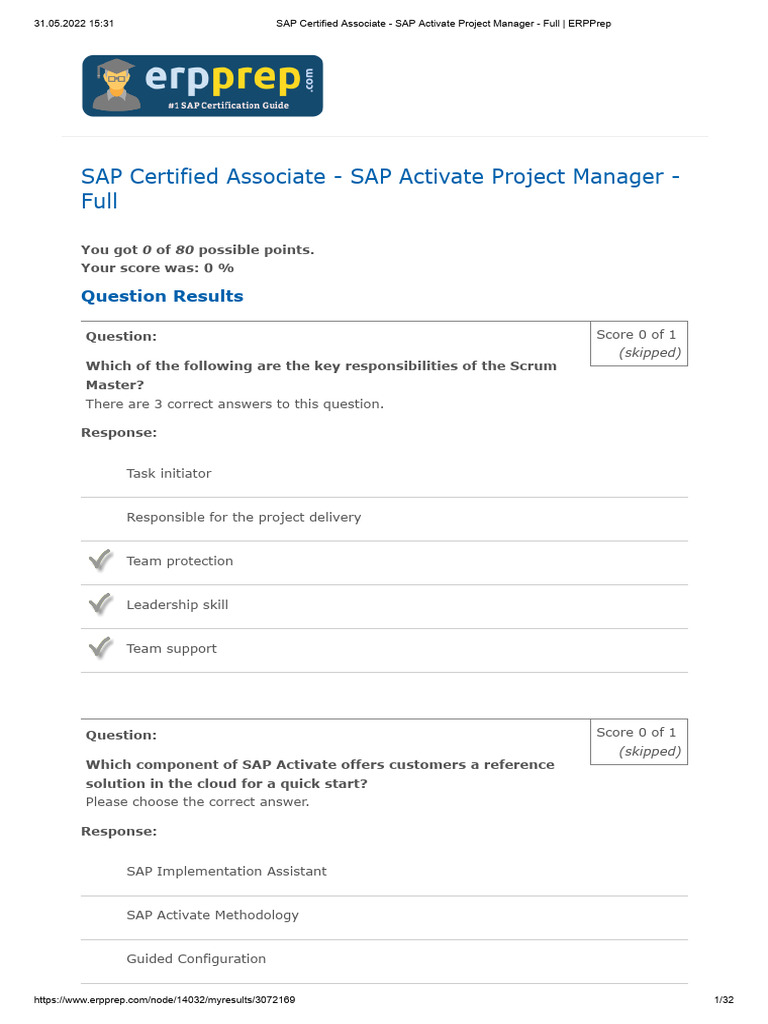Click the Your score was 0 % line
Viewport: 768px width, 1024px height.
pos(157,268)
